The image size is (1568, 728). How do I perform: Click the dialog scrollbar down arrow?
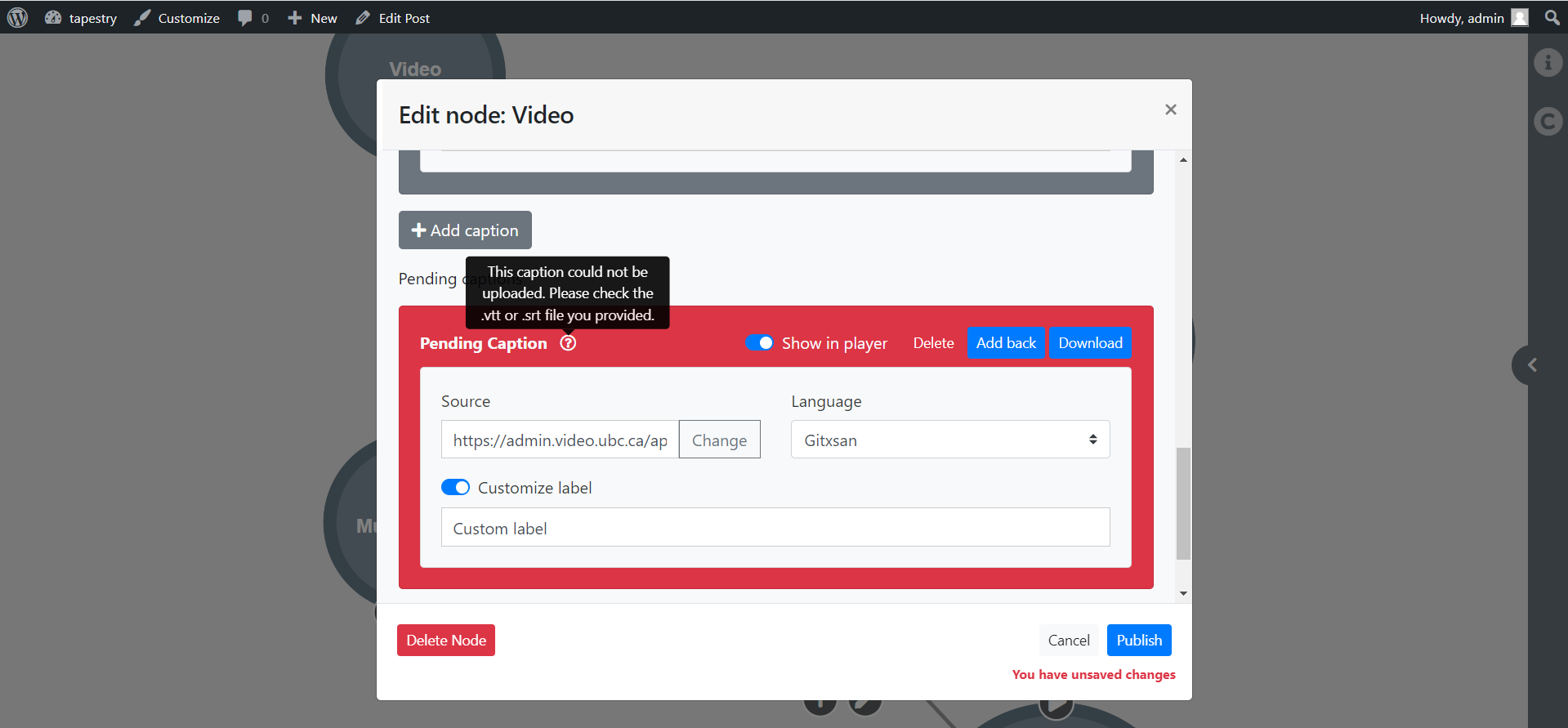1183,594
